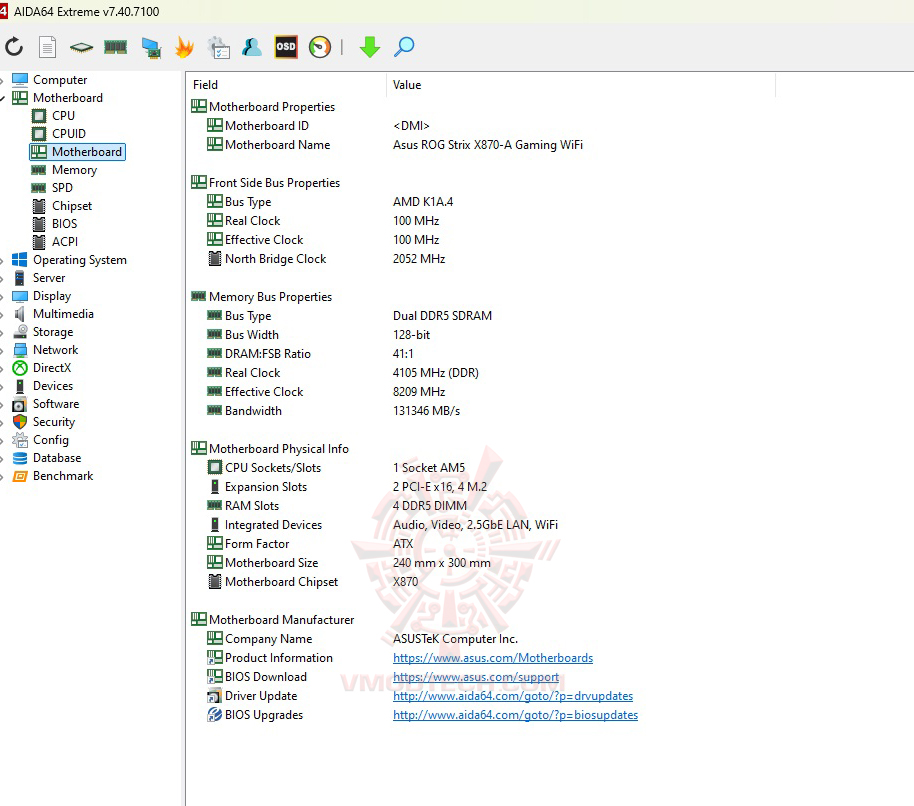Click the calendar gear toolbar icon

[219, 47]
